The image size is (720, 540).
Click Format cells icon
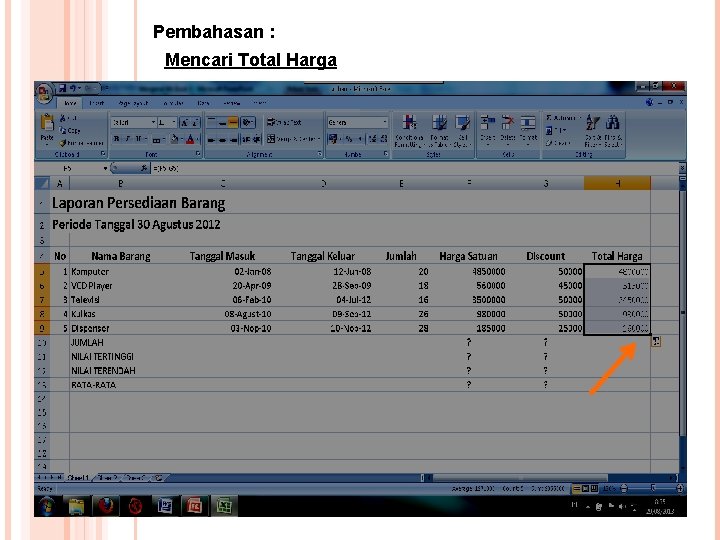(528, 123)
